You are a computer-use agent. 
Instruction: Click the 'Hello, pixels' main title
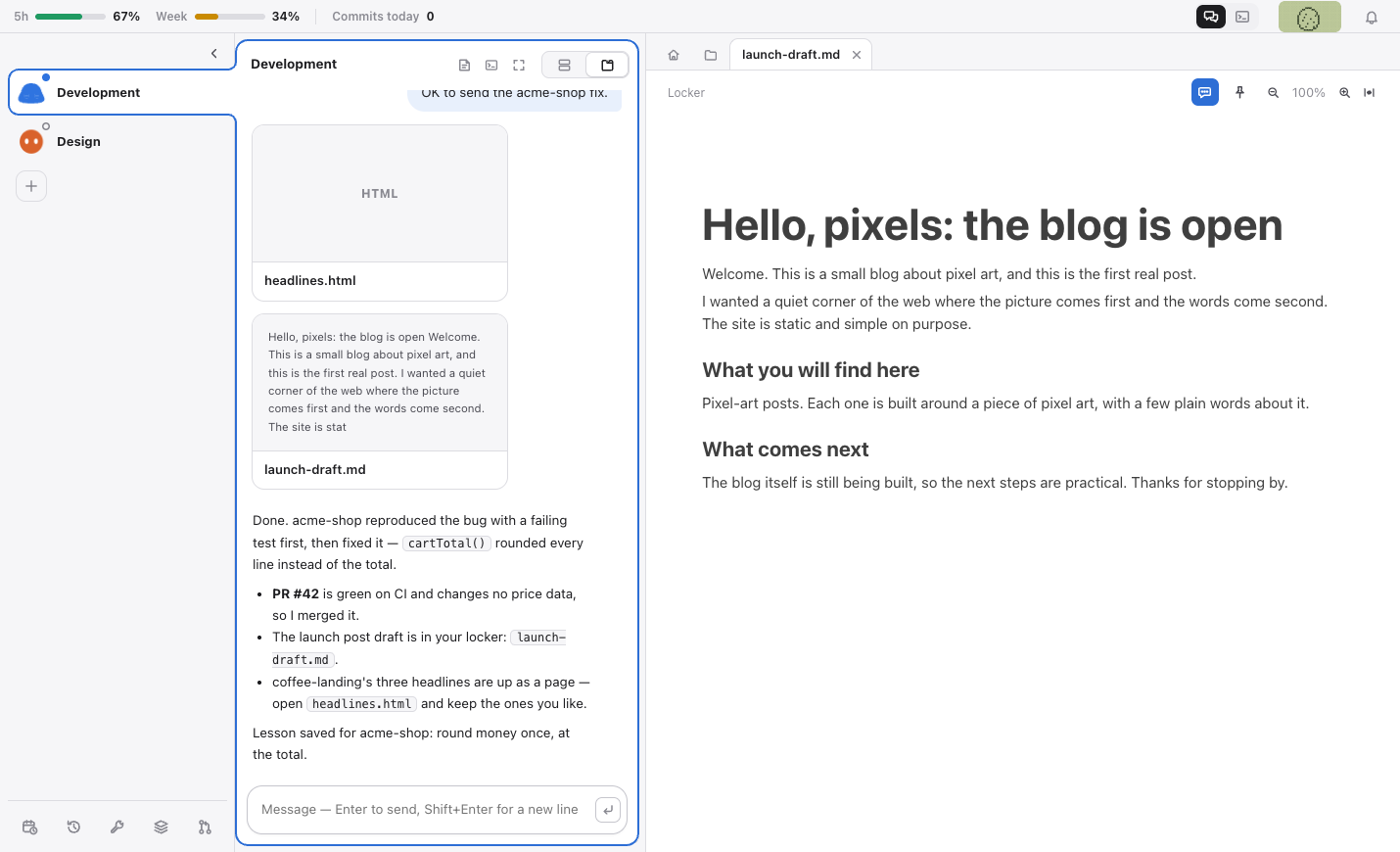(x=992, y=225)
